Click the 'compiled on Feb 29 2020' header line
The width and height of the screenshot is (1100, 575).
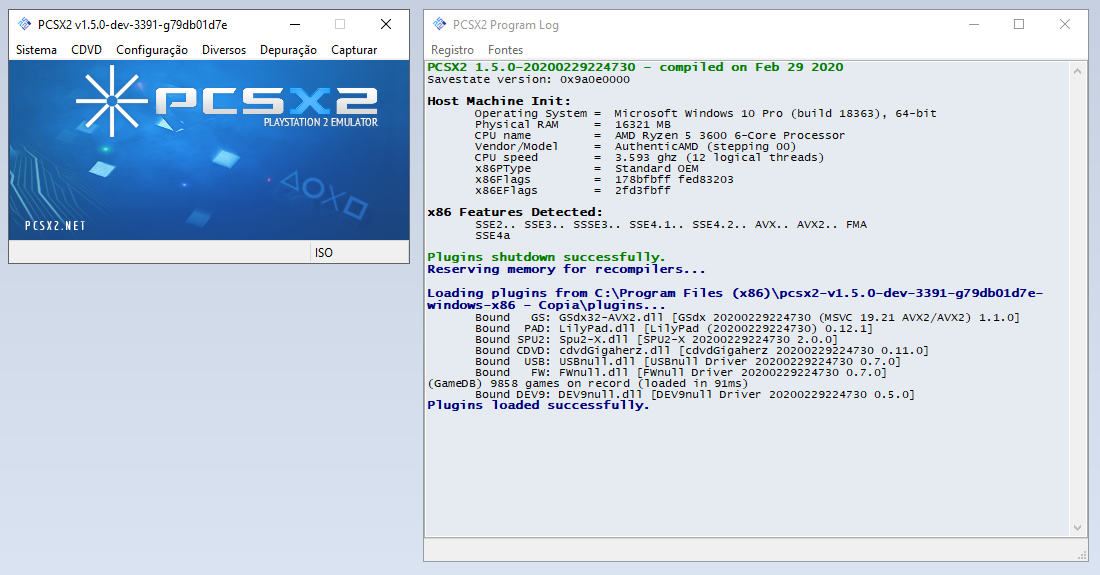(636, 67)
